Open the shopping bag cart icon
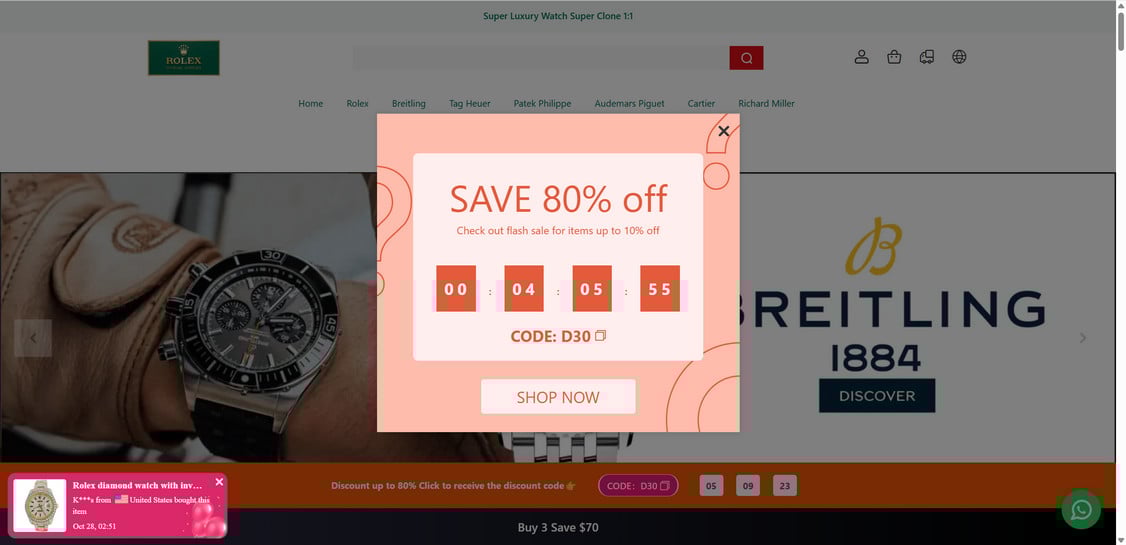This screenshot has height=545, width=1126. (x=894, y=57)
